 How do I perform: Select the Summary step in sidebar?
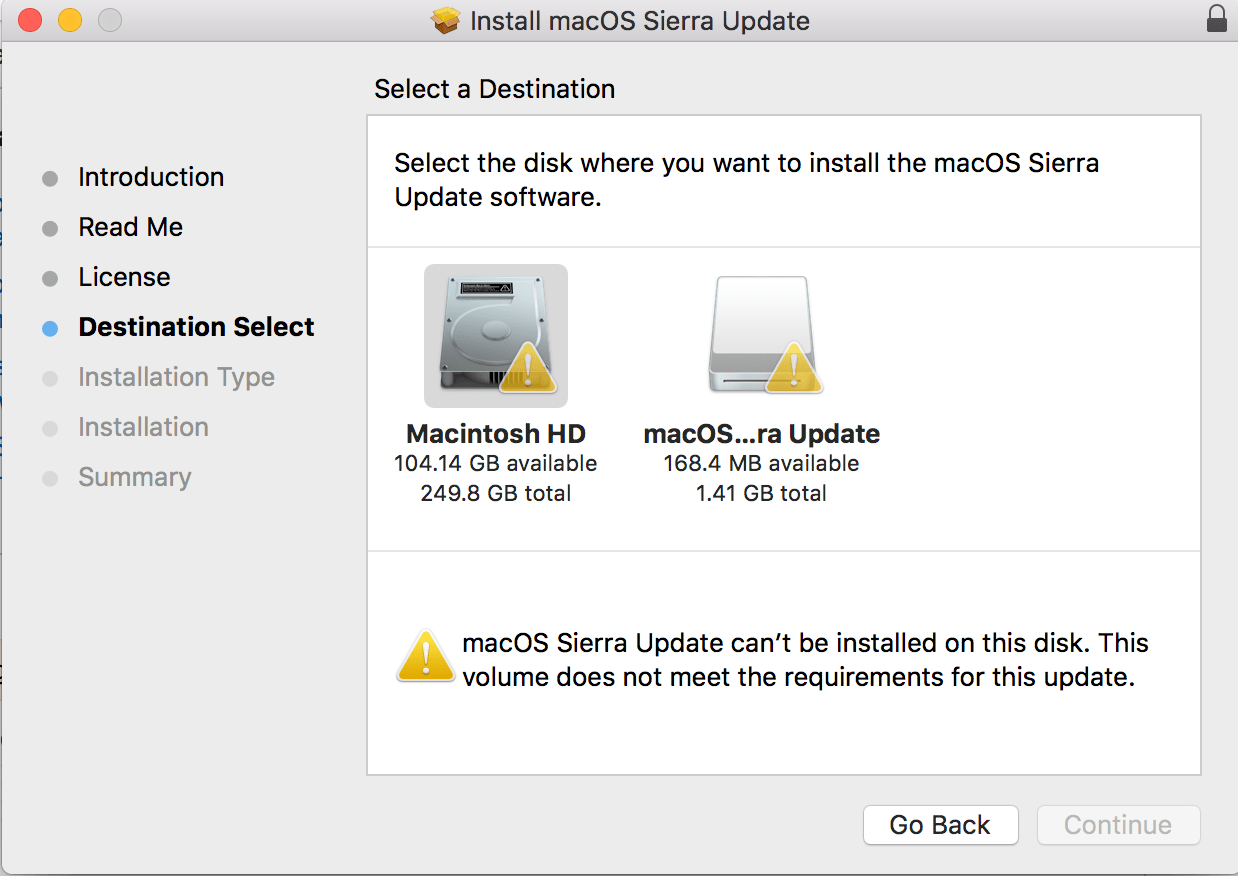[134, 477]
